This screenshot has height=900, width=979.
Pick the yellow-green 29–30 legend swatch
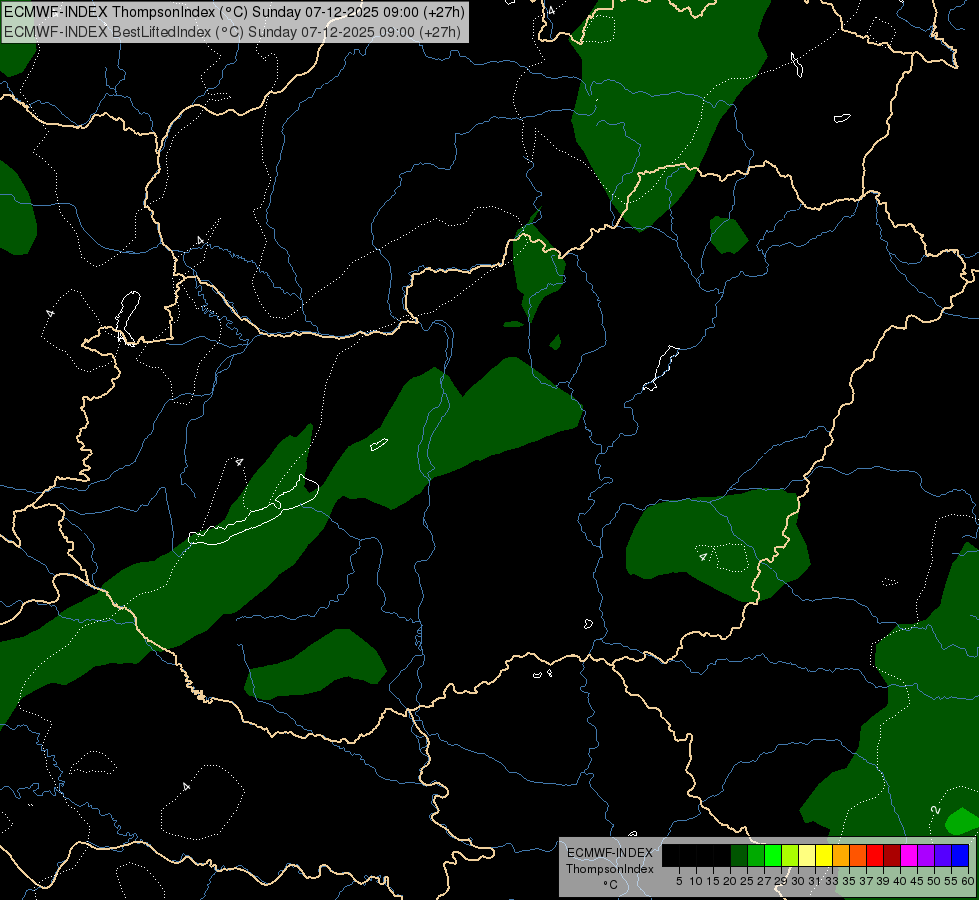point(790,855)
